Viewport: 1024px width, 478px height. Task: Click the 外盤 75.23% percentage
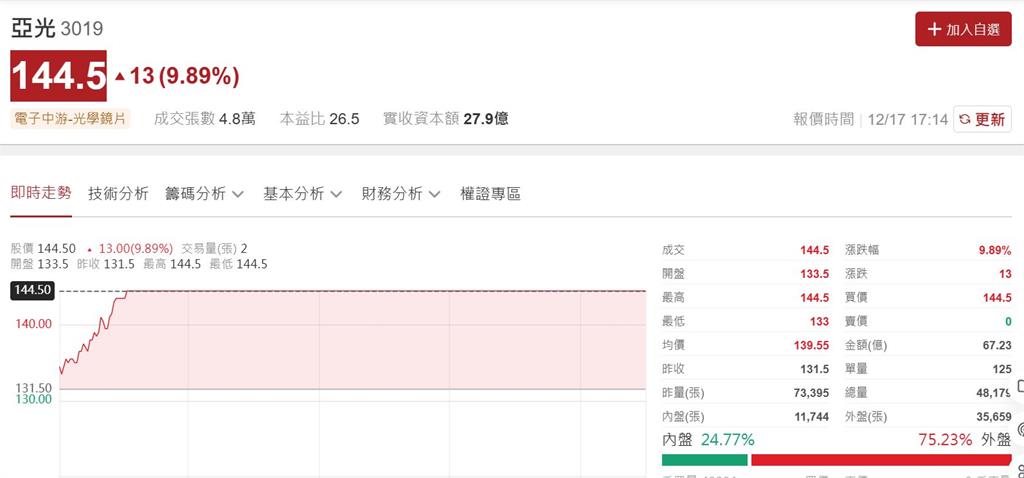tap(965, 439)
